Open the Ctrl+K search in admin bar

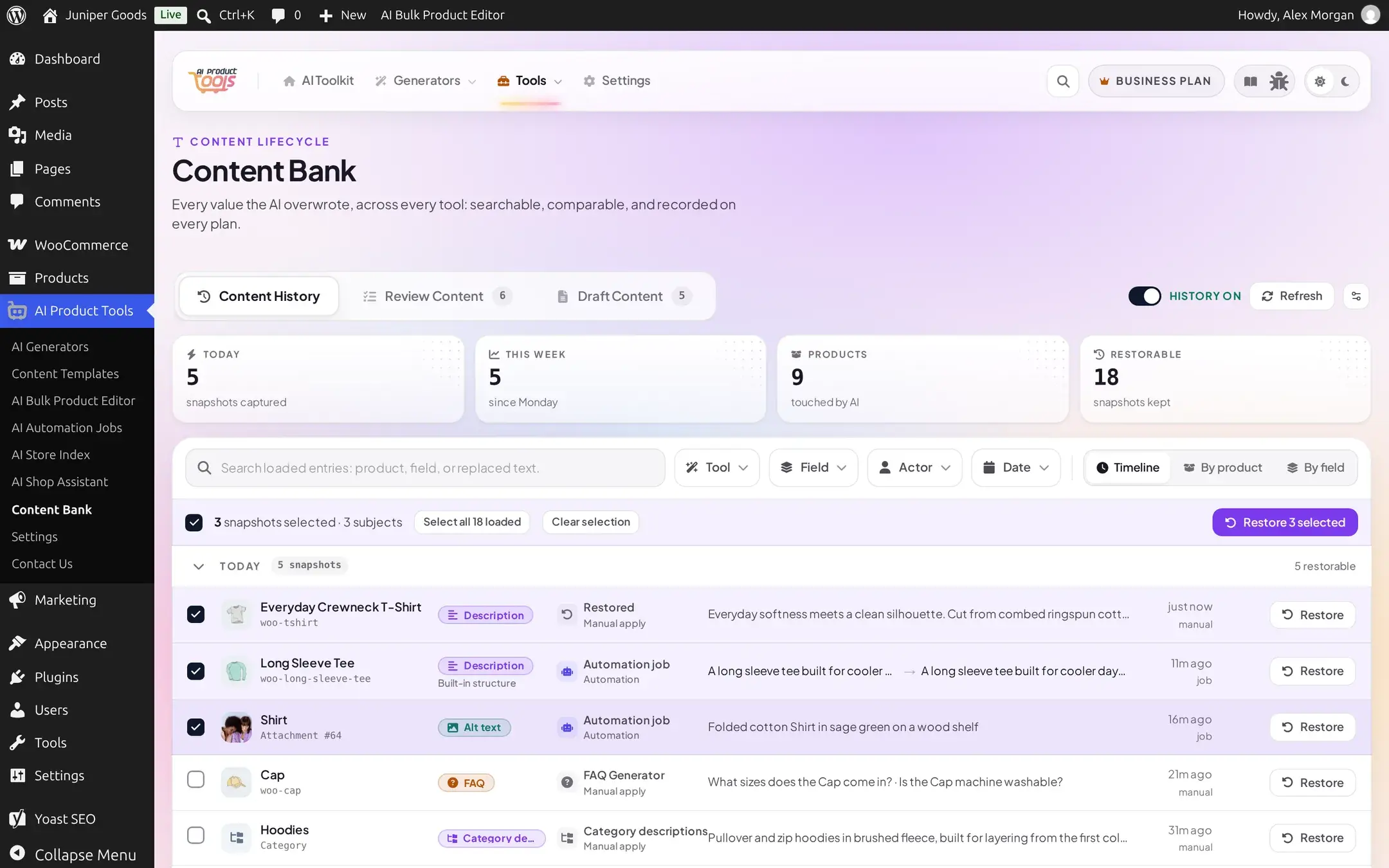226,15
